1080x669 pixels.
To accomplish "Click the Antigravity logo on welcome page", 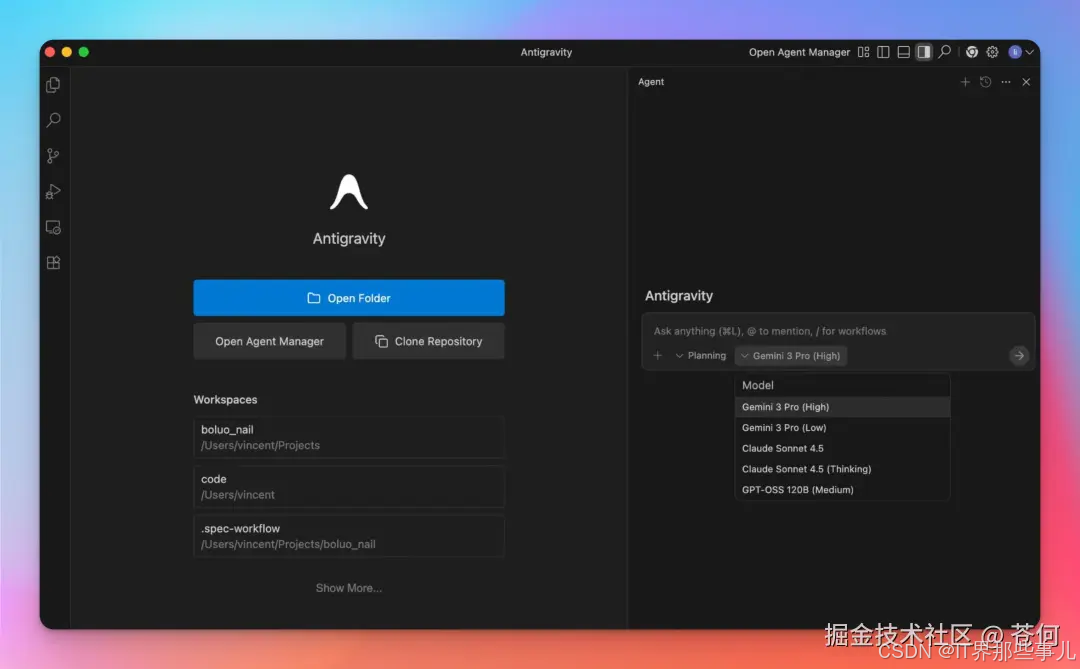I will pyautogui.click(x=349, y=192).
